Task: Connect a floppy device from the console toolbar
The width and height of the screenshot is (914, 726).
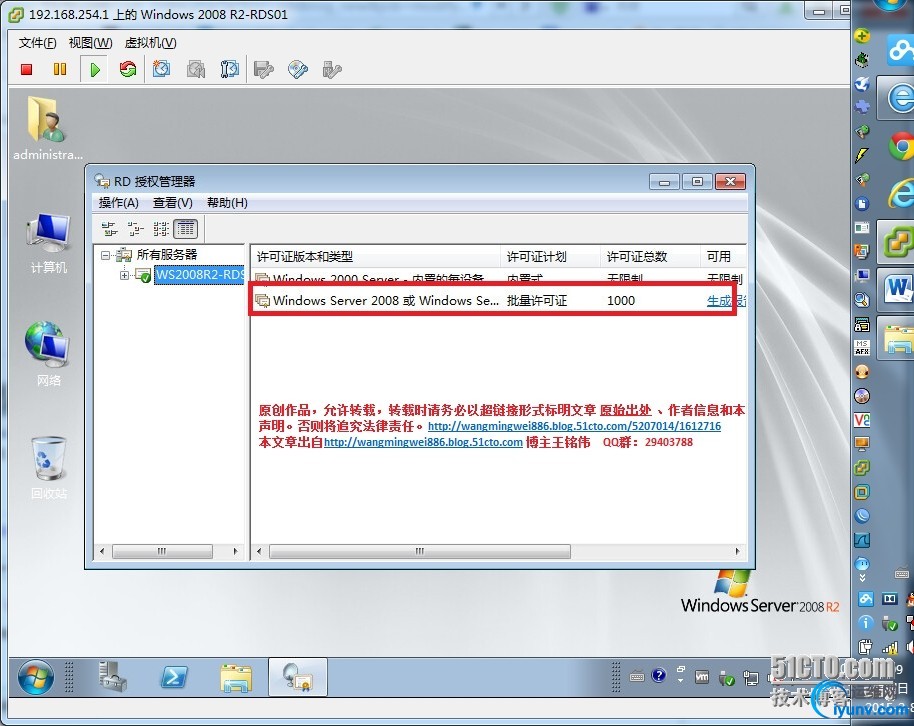Action: coord(263,70)
